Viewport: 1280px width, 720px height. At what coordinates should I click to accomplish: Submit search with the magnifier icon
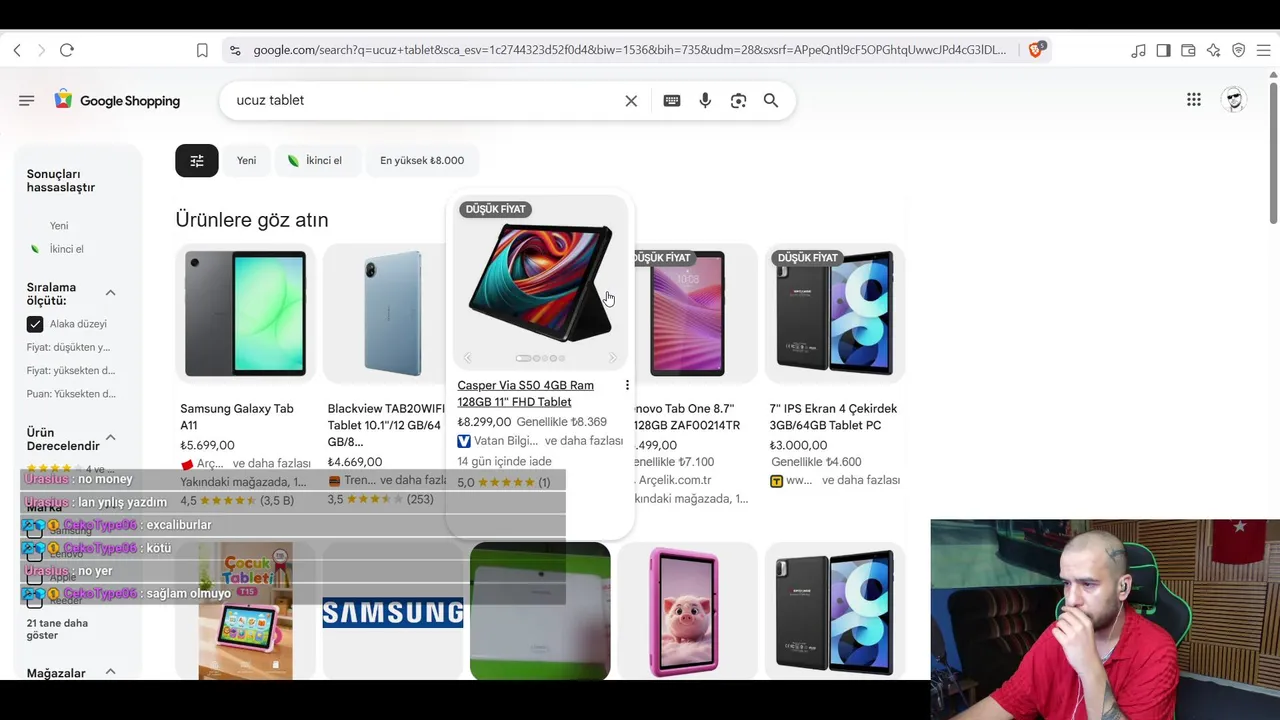point(771,100)
